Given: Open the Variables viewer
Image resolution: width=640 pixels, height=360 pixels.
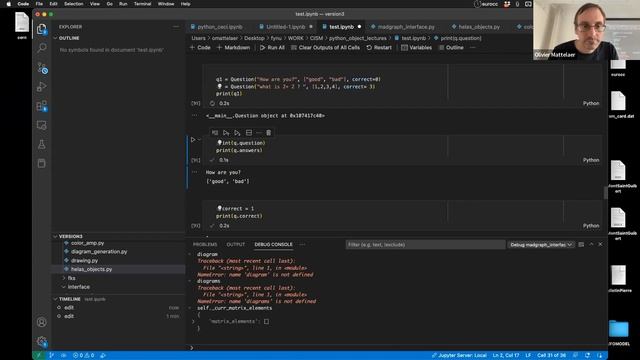Looking at the screenshot, I should point(416,48).
